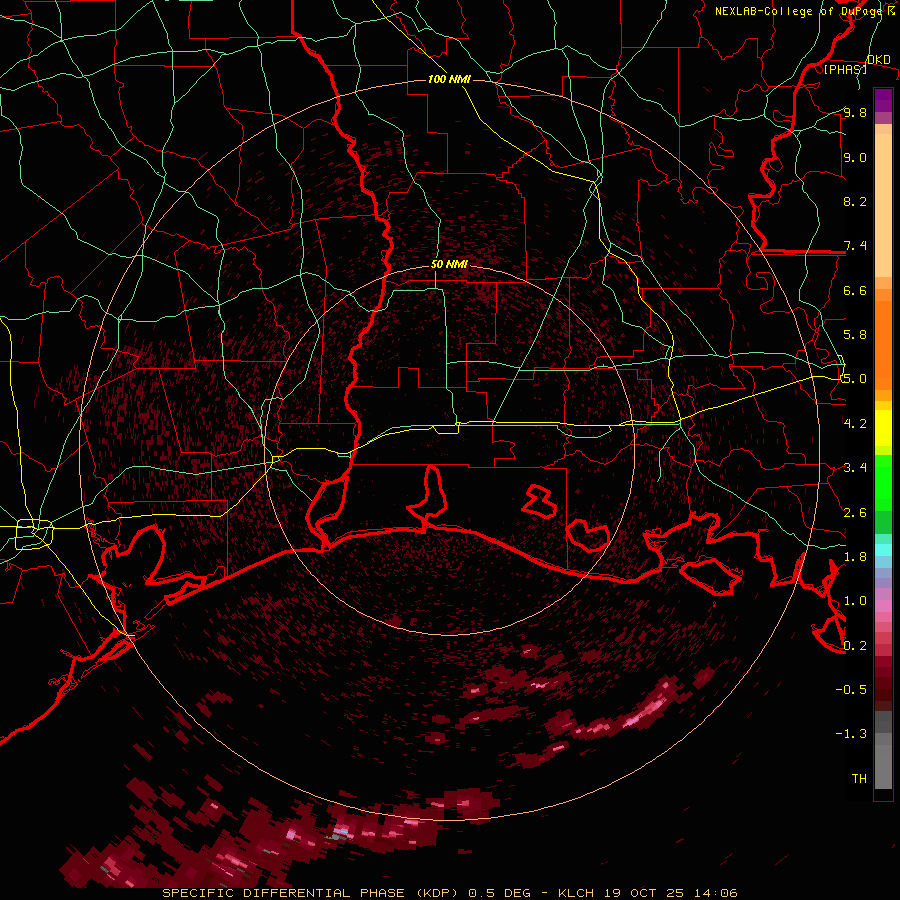Click the 3.4 value on the scale
900x900 pixels.
coord(855,468)
